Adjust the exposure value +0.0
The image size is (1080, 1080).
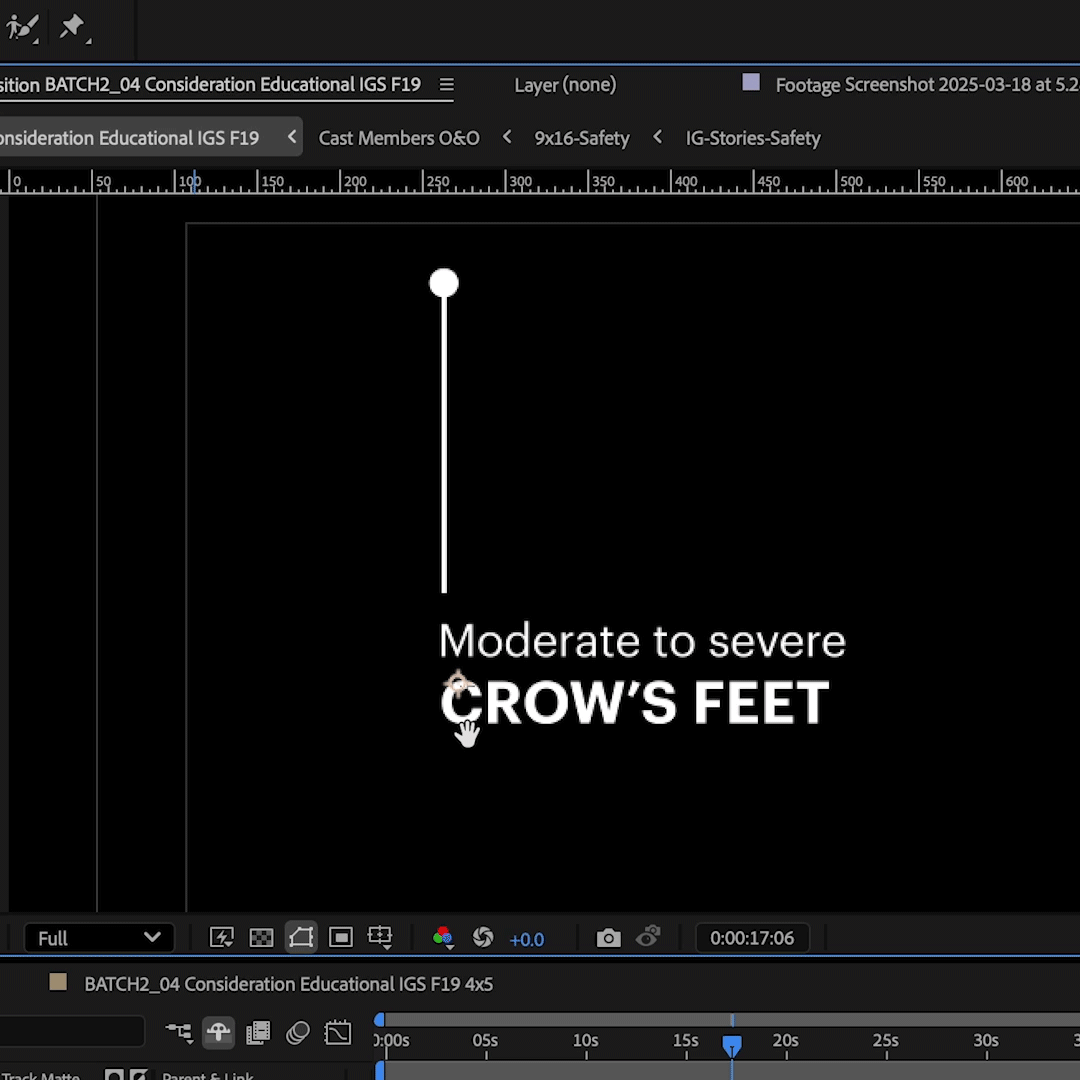(527, 939)
